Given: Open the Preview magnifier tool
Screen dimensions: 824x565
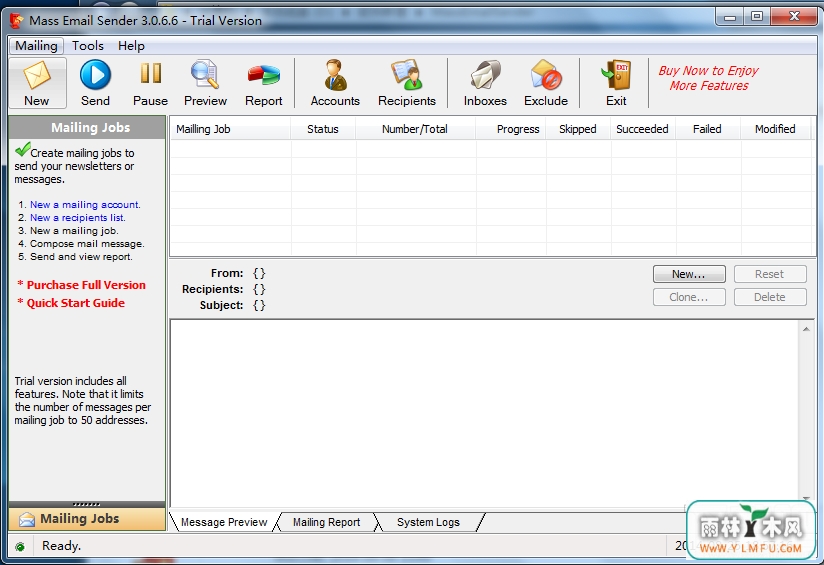Looking at the screenshot, I should [205, 75].
